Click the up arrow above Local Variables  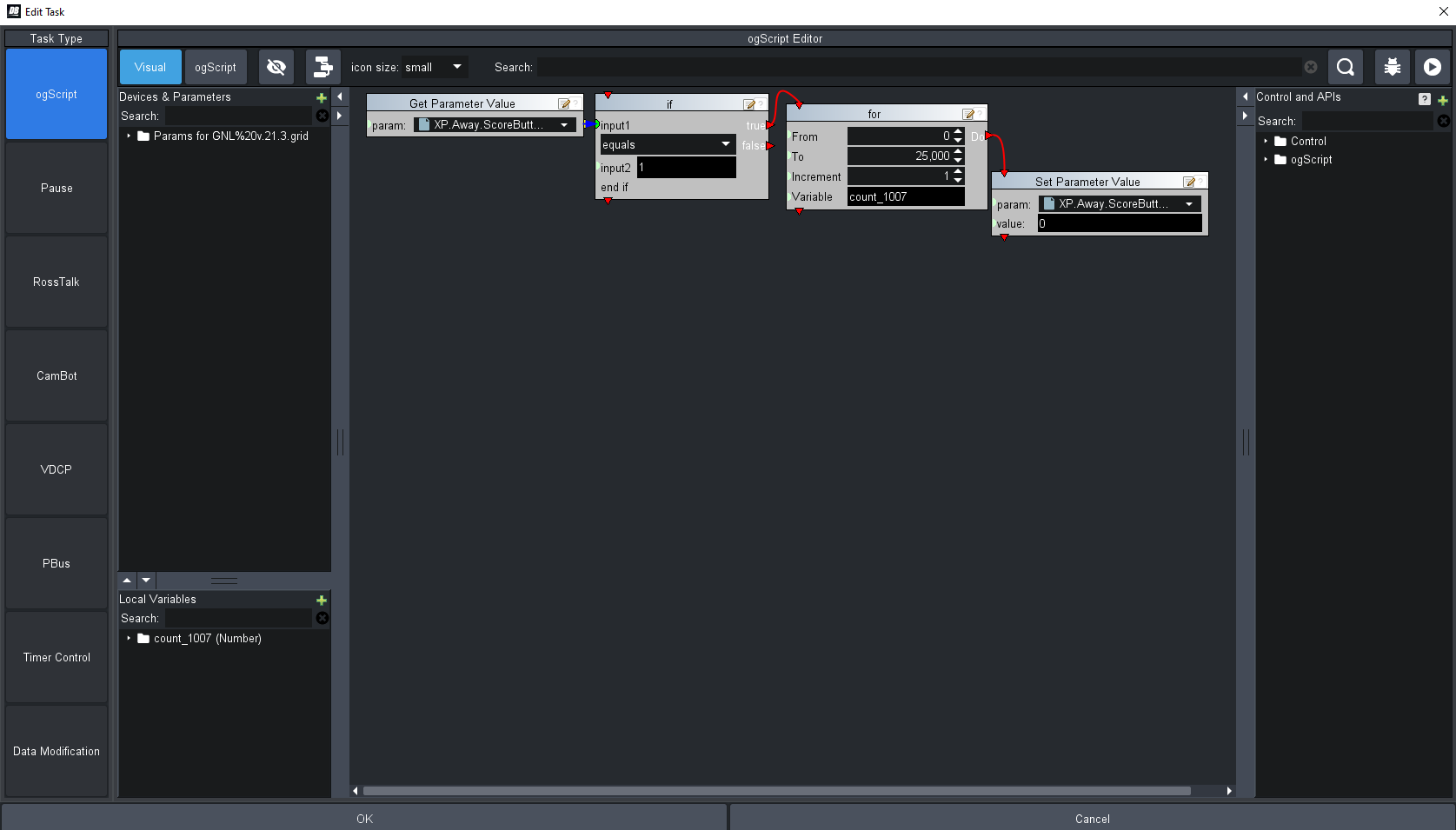coord(127,580)
